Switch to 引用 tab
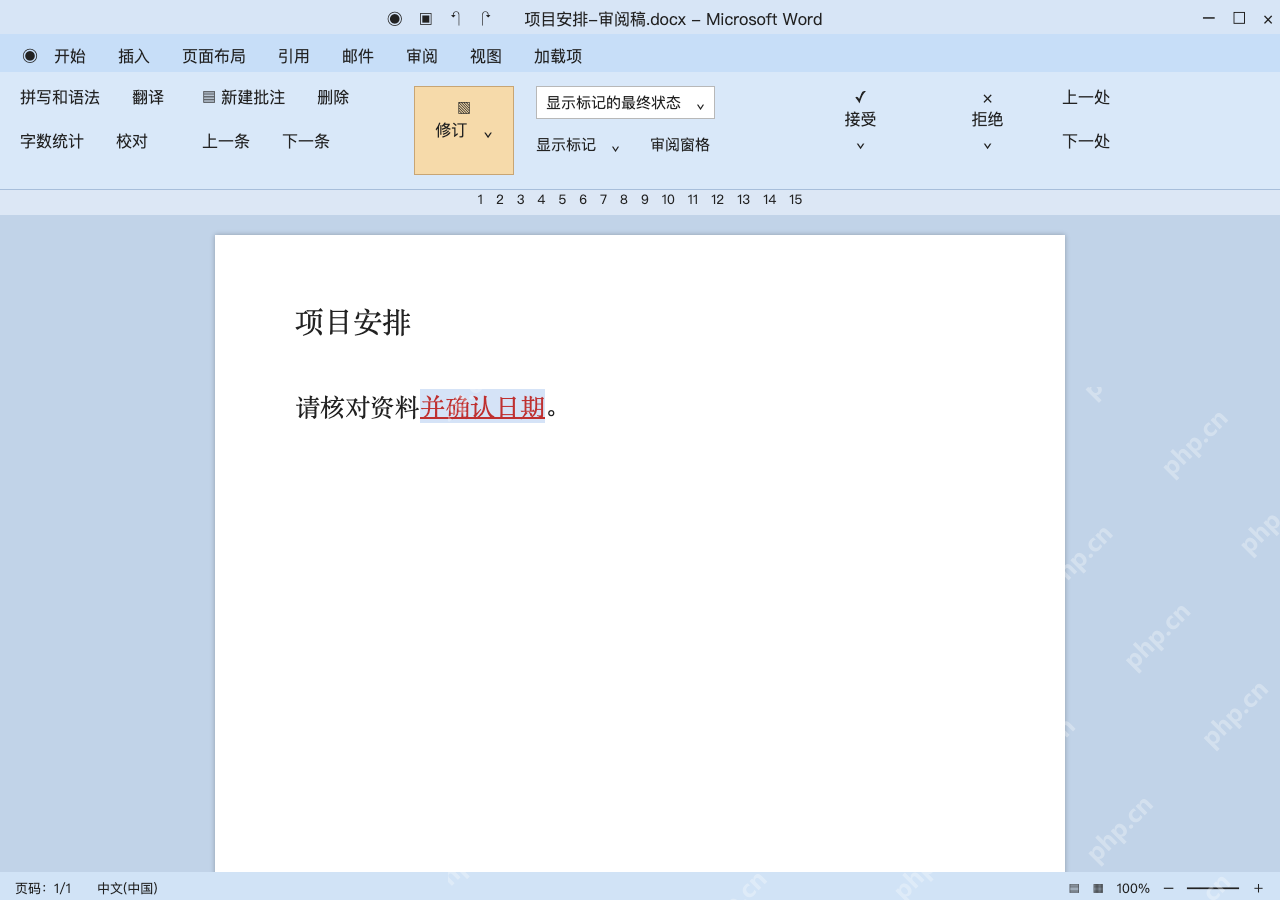The height and width of the screenshot is (900, 1280). point(294,56)
